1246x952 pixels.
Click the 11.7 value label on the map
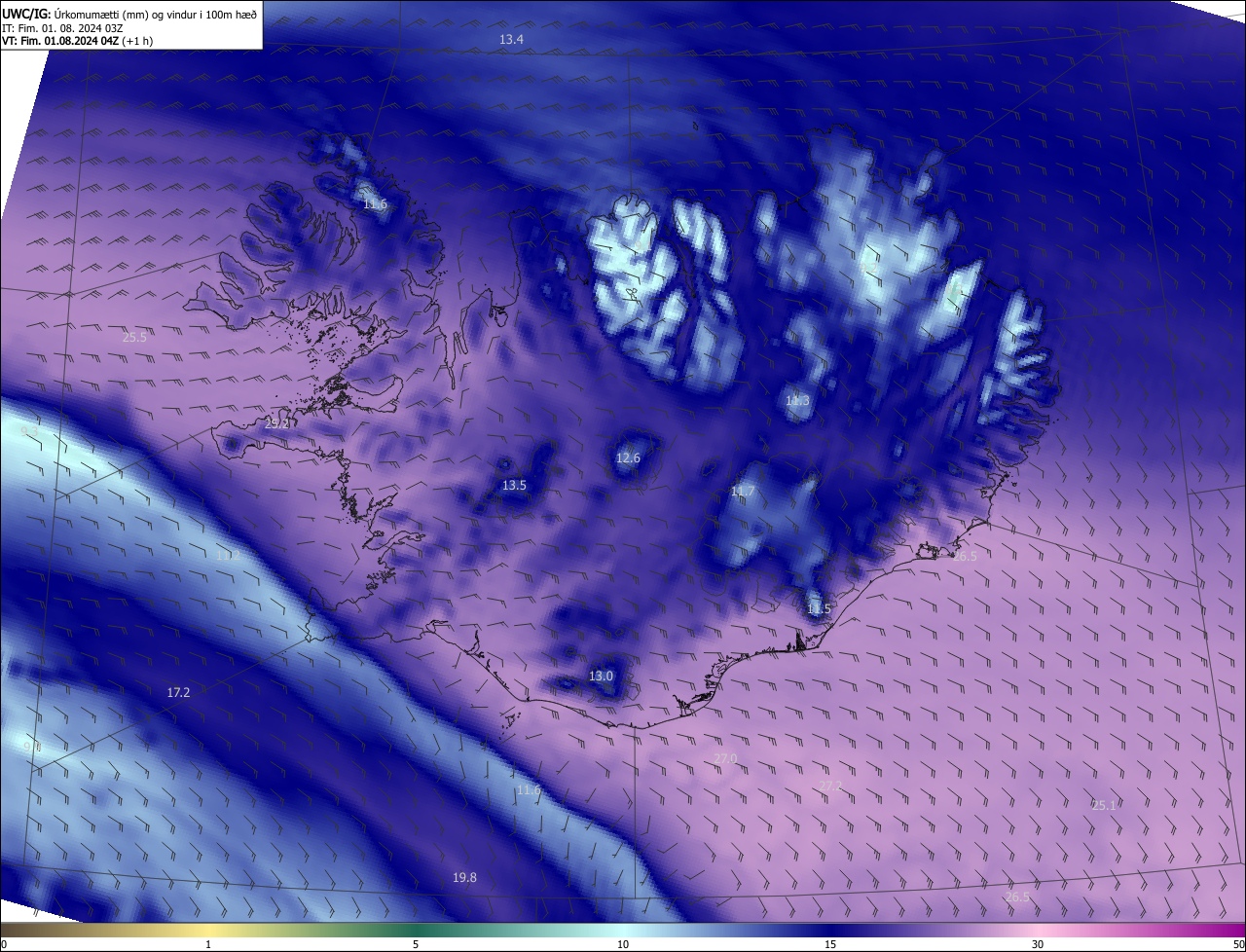point(743,493)
